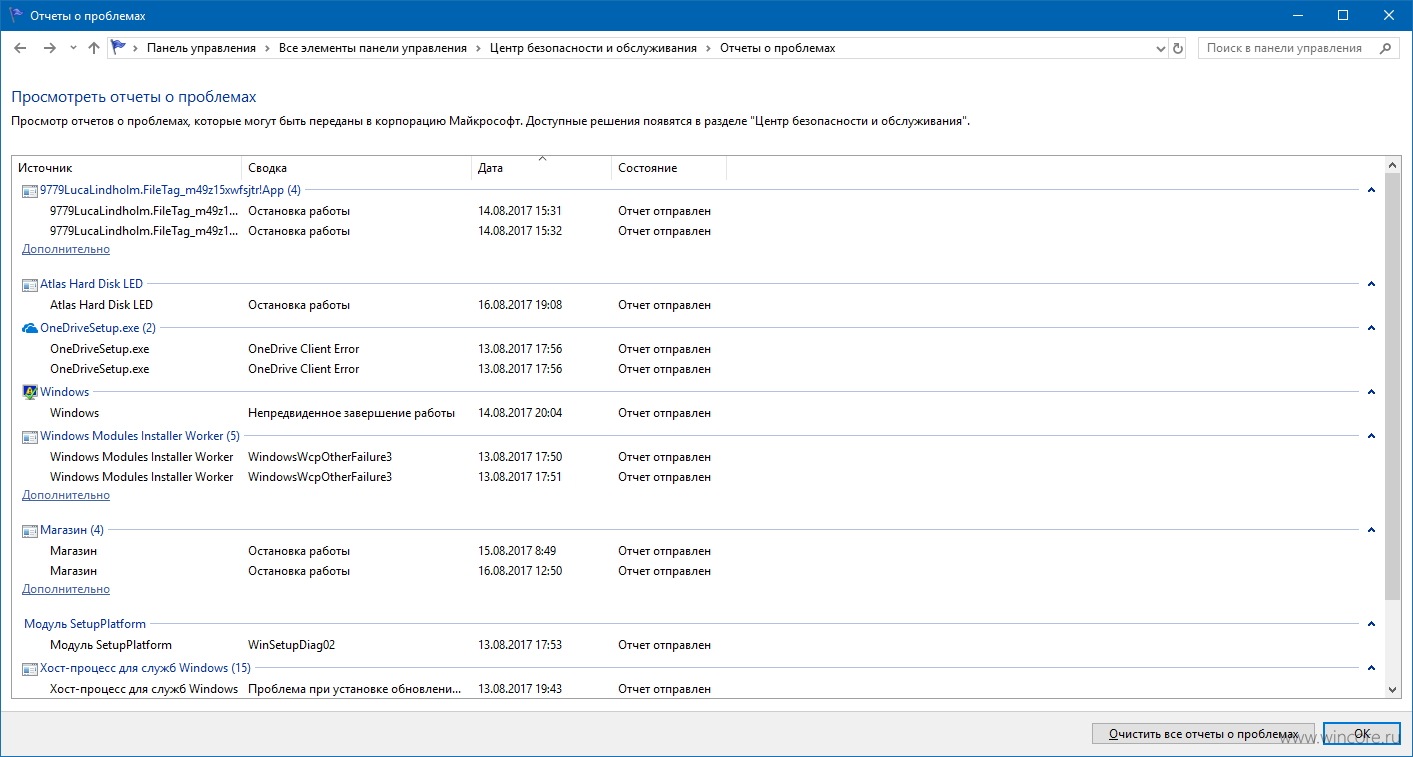Maximize the Отчеты о проблемах window
The image size is (1413, 757).
(1343, 15)
